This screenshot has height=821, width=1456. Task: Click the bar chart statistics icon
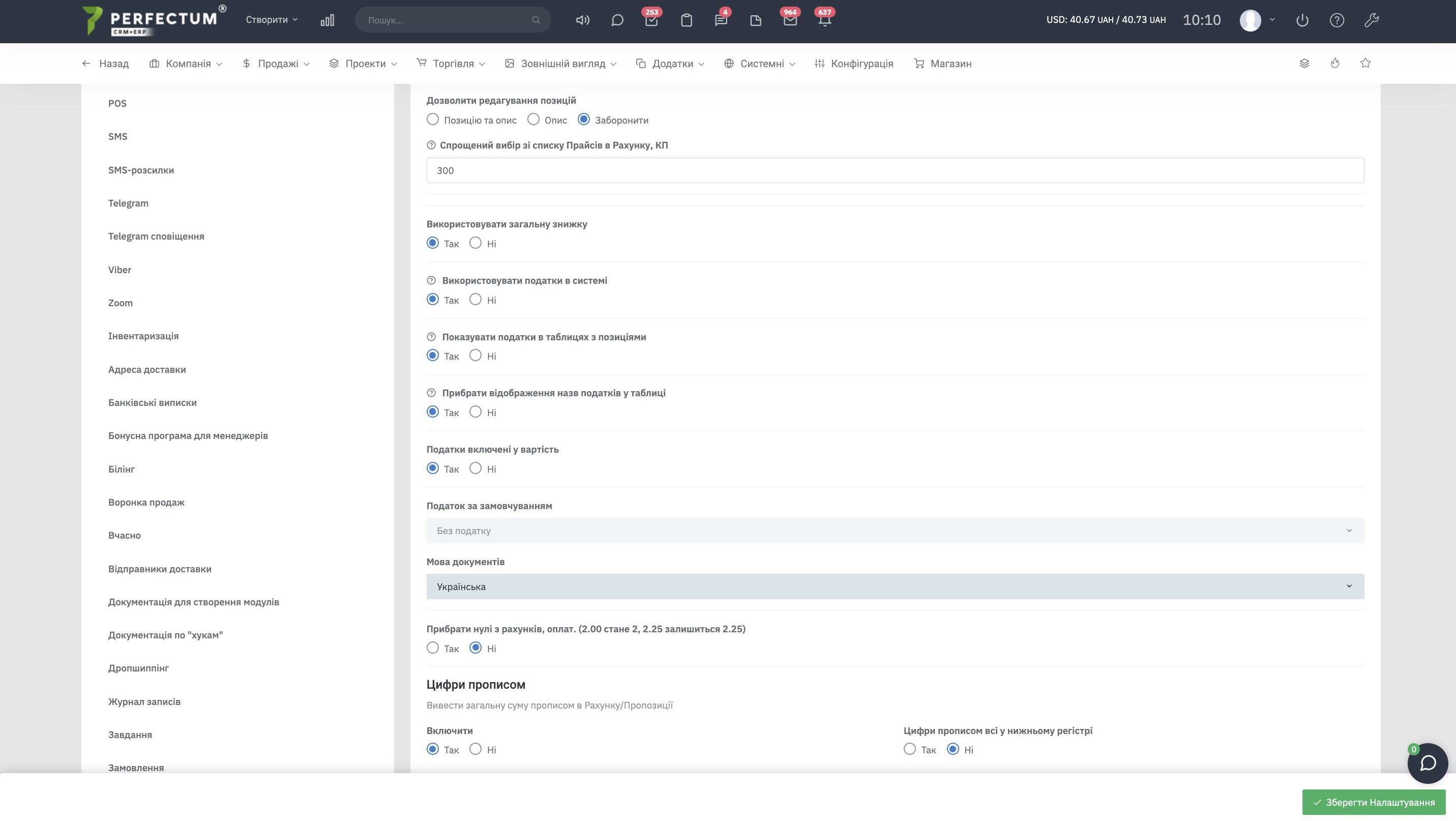tap(328, 20)
